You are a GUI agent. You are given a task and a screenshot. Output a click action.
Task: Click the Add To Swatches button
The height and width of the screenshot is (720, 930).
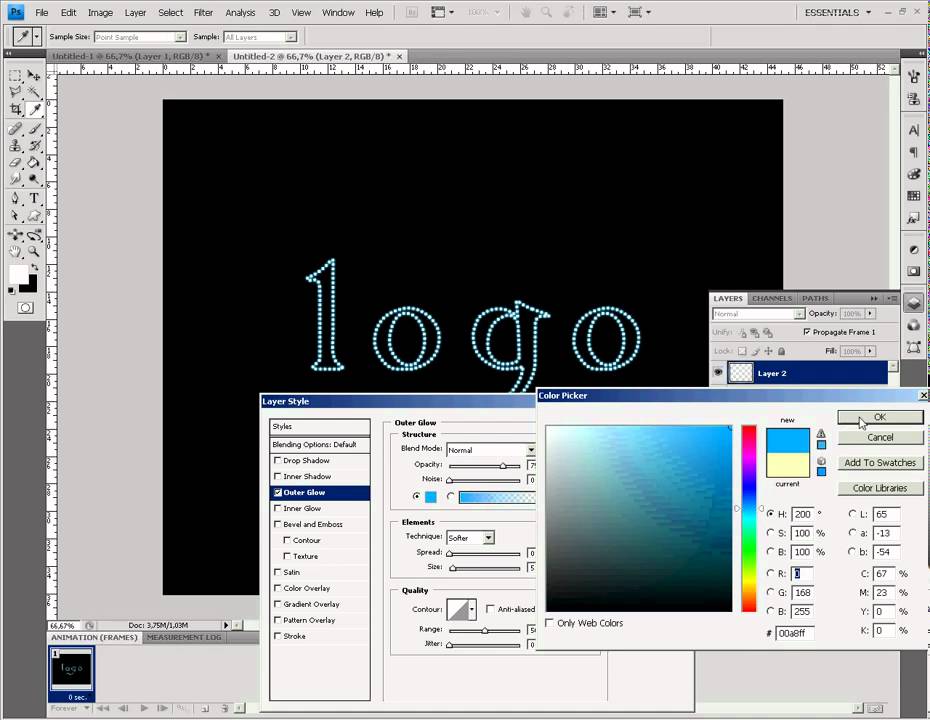(x=880, y=463)
